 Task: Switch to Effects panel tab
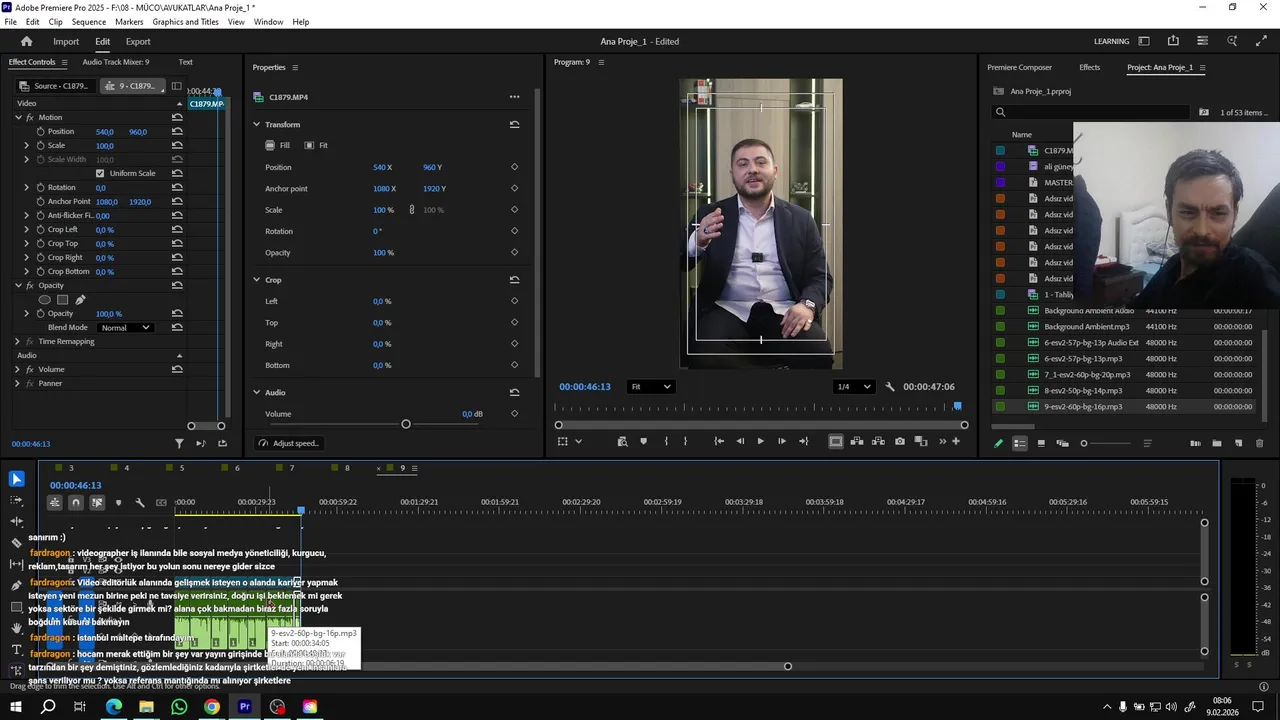tap(1089, 67)
